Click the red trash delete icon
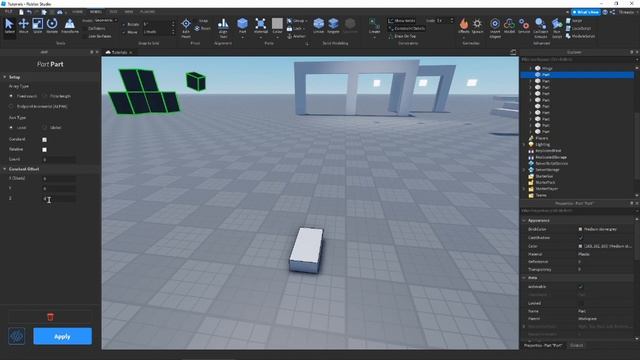The height and width of the screenshot is (360, 640). pos(50,317)
